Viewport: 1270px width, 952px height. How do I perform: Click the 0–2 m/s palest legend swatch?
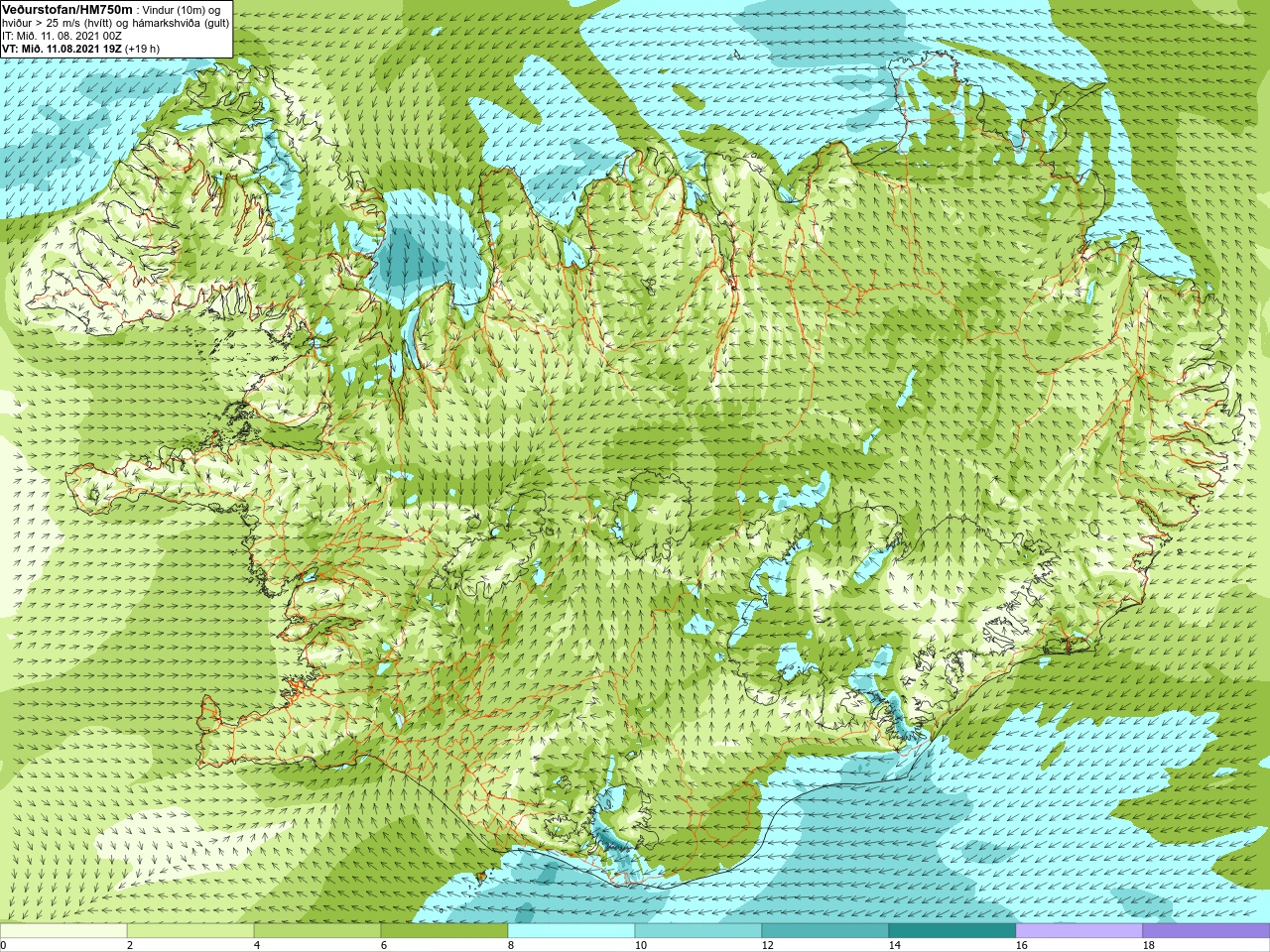[63, 931]
